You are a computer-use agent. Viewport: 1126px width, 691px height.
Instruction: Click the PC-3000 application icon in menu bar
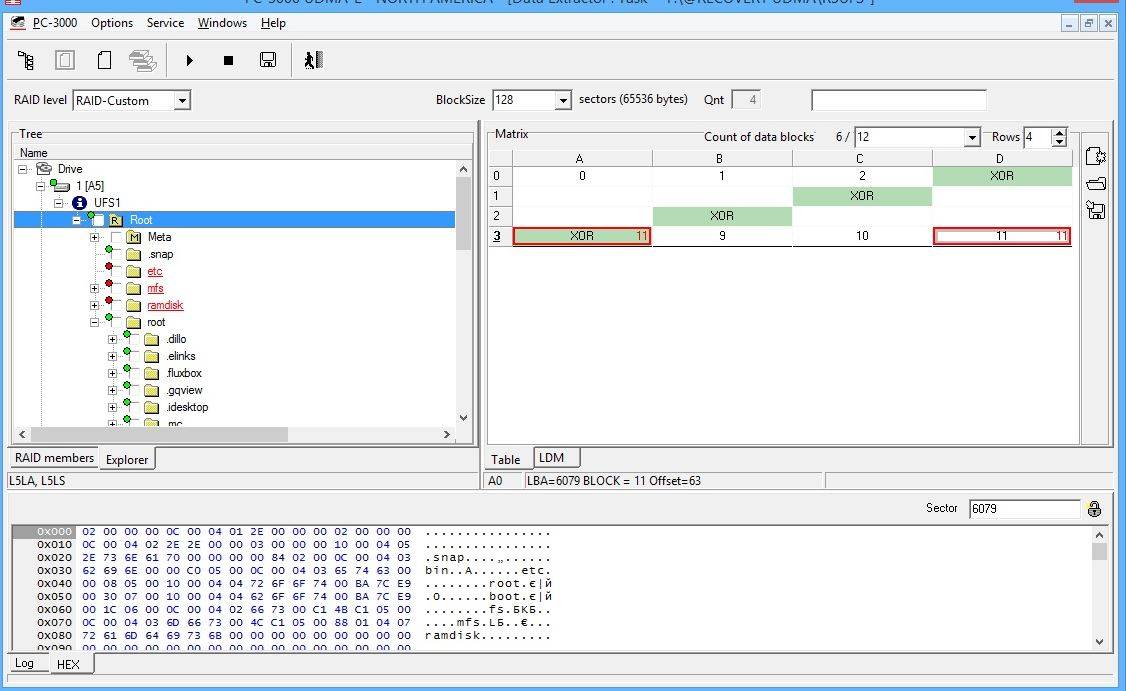click(18, 23)
